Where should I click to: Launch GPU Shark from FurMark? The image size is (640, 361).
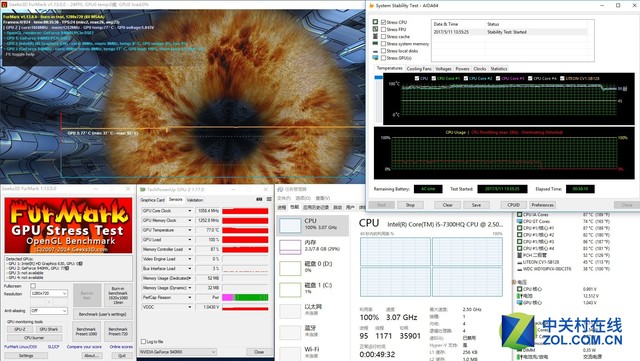coord(49,329)
